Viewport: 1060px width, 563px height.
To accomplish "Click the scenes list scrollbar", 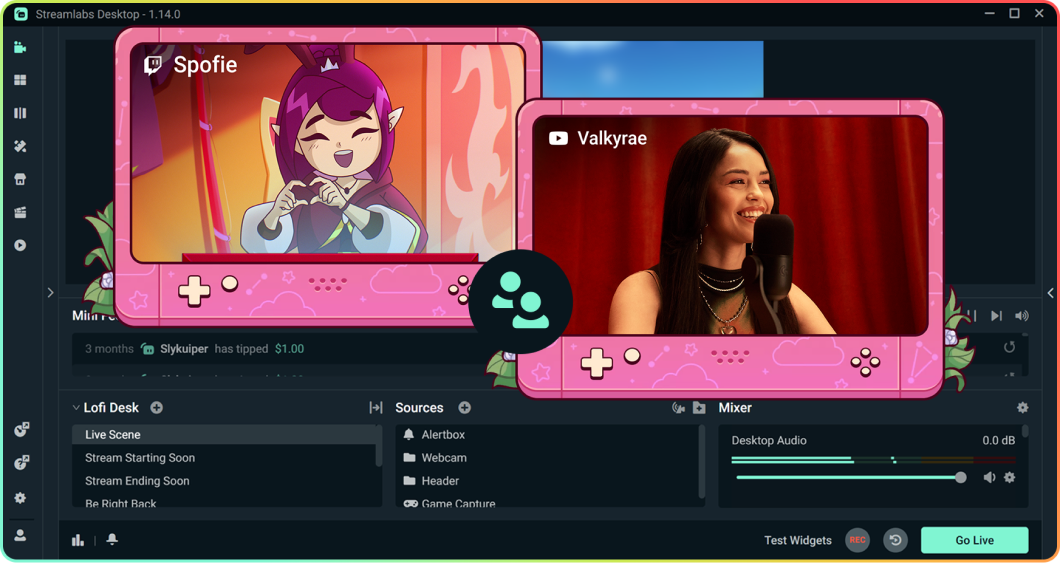I will 379,445.
